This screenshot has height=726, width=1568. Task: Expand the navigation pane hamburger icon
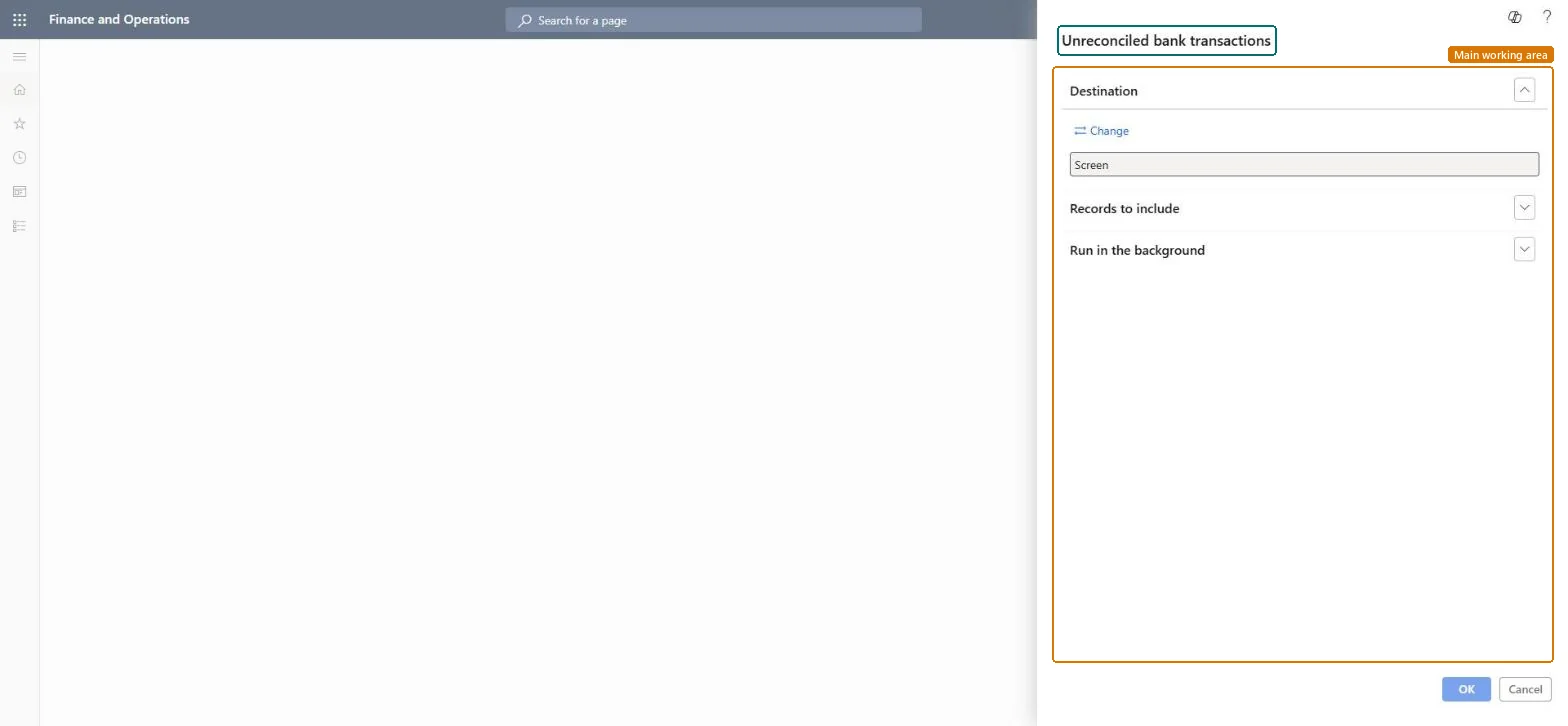19,57
